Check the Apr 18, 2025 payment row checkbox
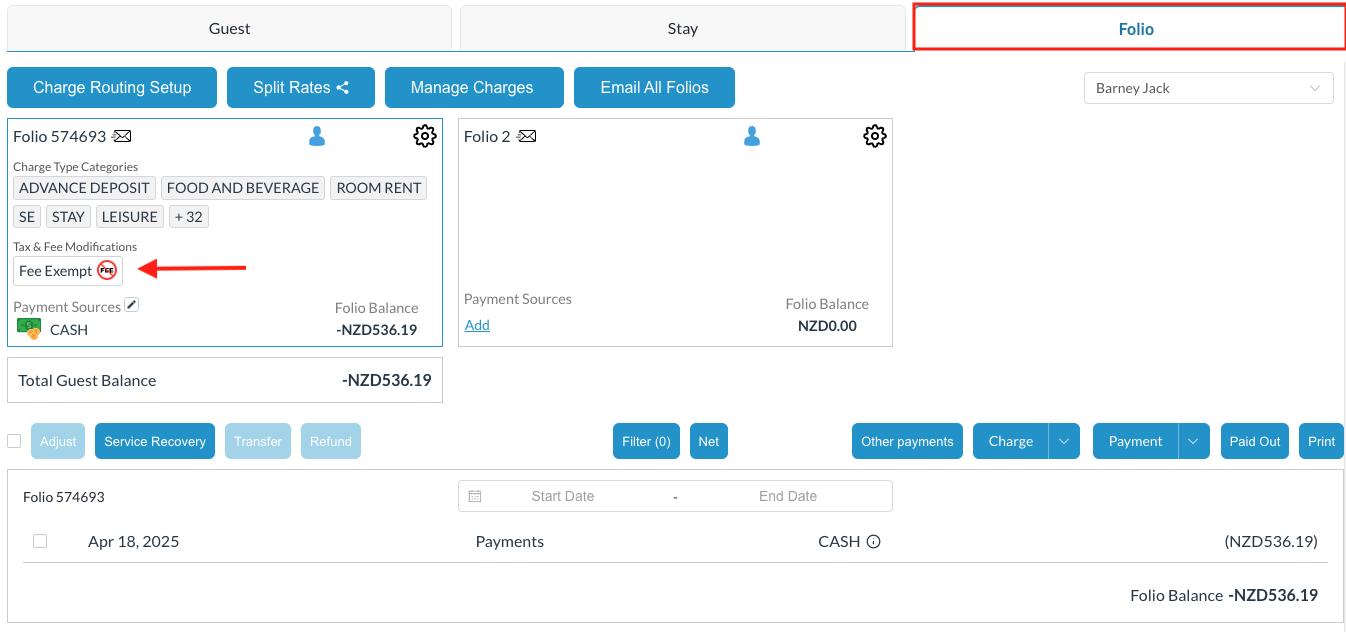The width and height of the screenshot is (1346, 634). (x=40, y=541)
